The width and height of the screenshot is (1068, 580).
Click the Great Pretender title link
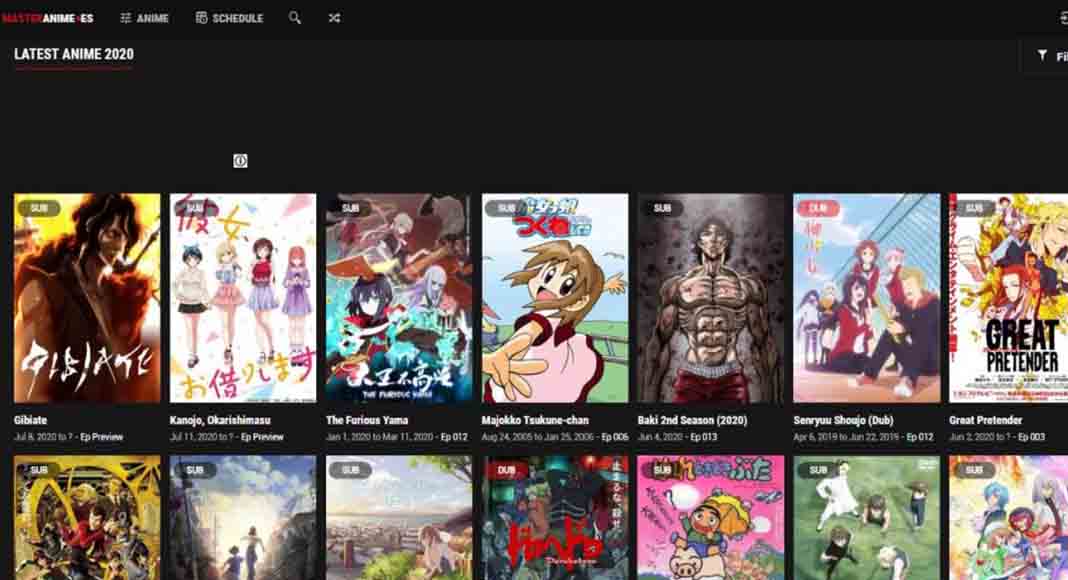(986, 420)
